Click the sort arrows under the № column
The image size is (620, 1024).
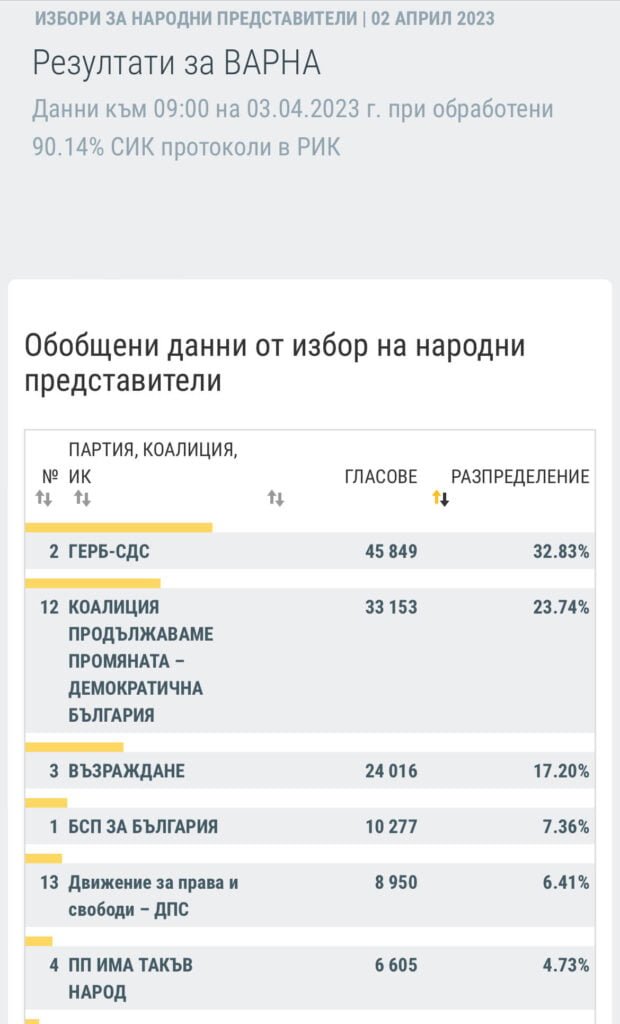click(44, 498)
